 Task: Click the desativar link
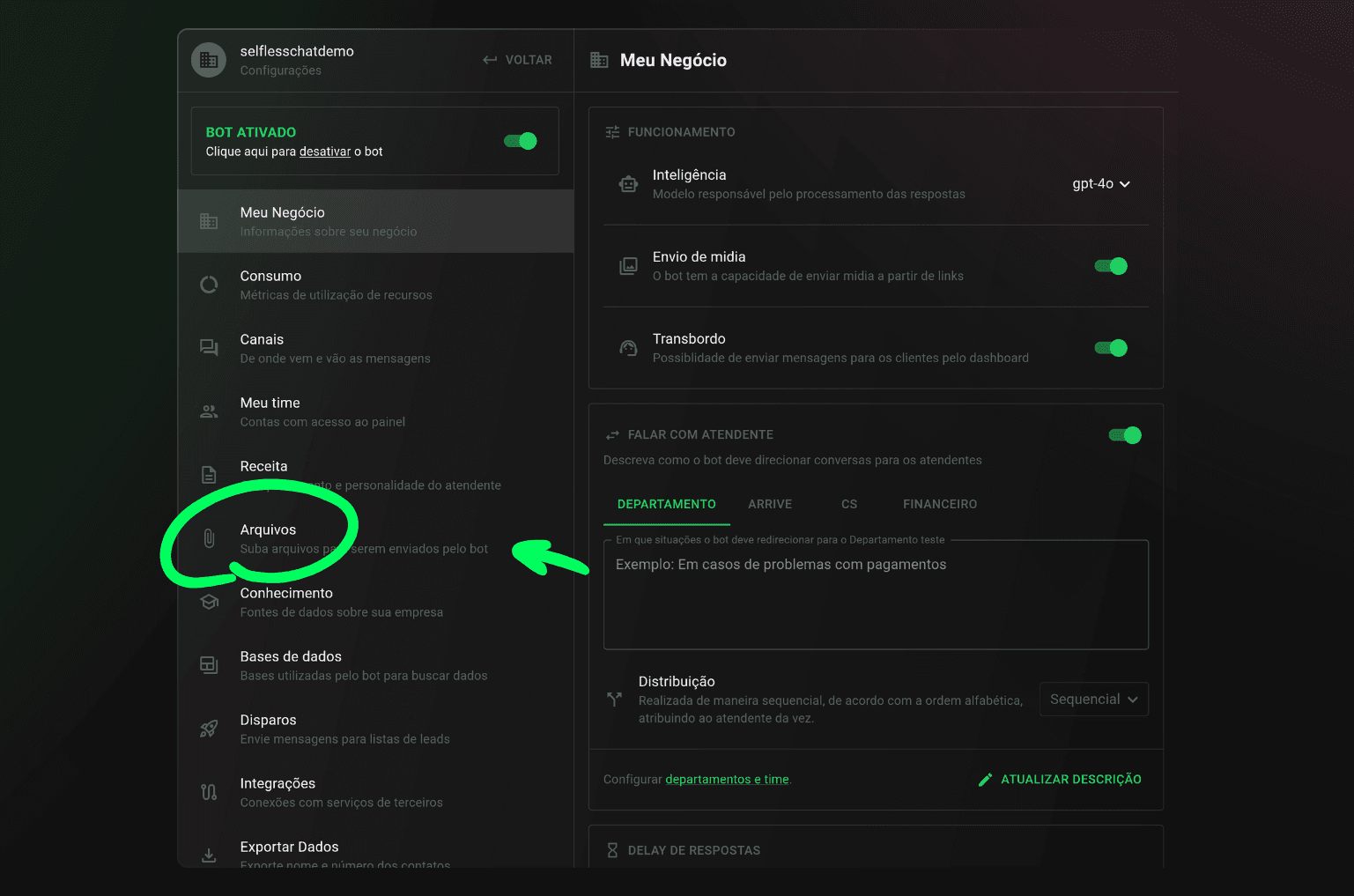[325, 152]
